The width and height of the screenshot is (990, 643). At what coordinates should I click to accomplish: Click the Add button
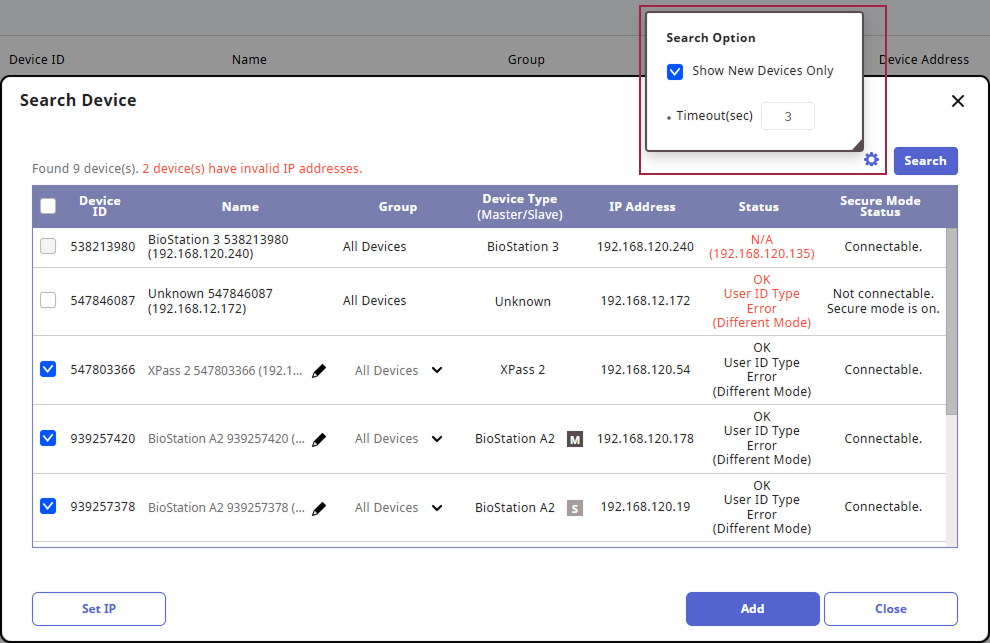[x=752, y=609]
